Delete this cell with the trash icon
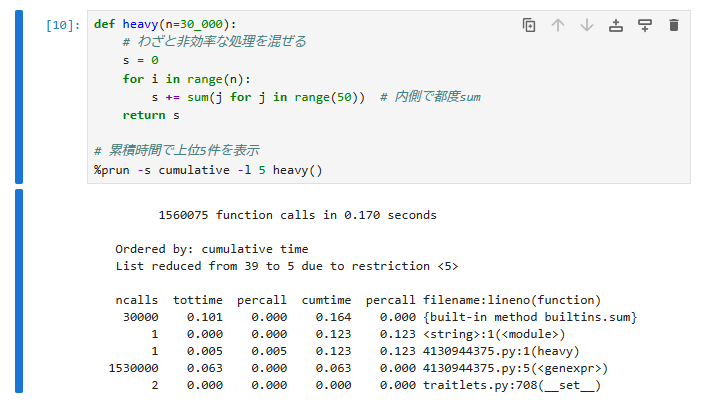705x409 pixels. 674,25
